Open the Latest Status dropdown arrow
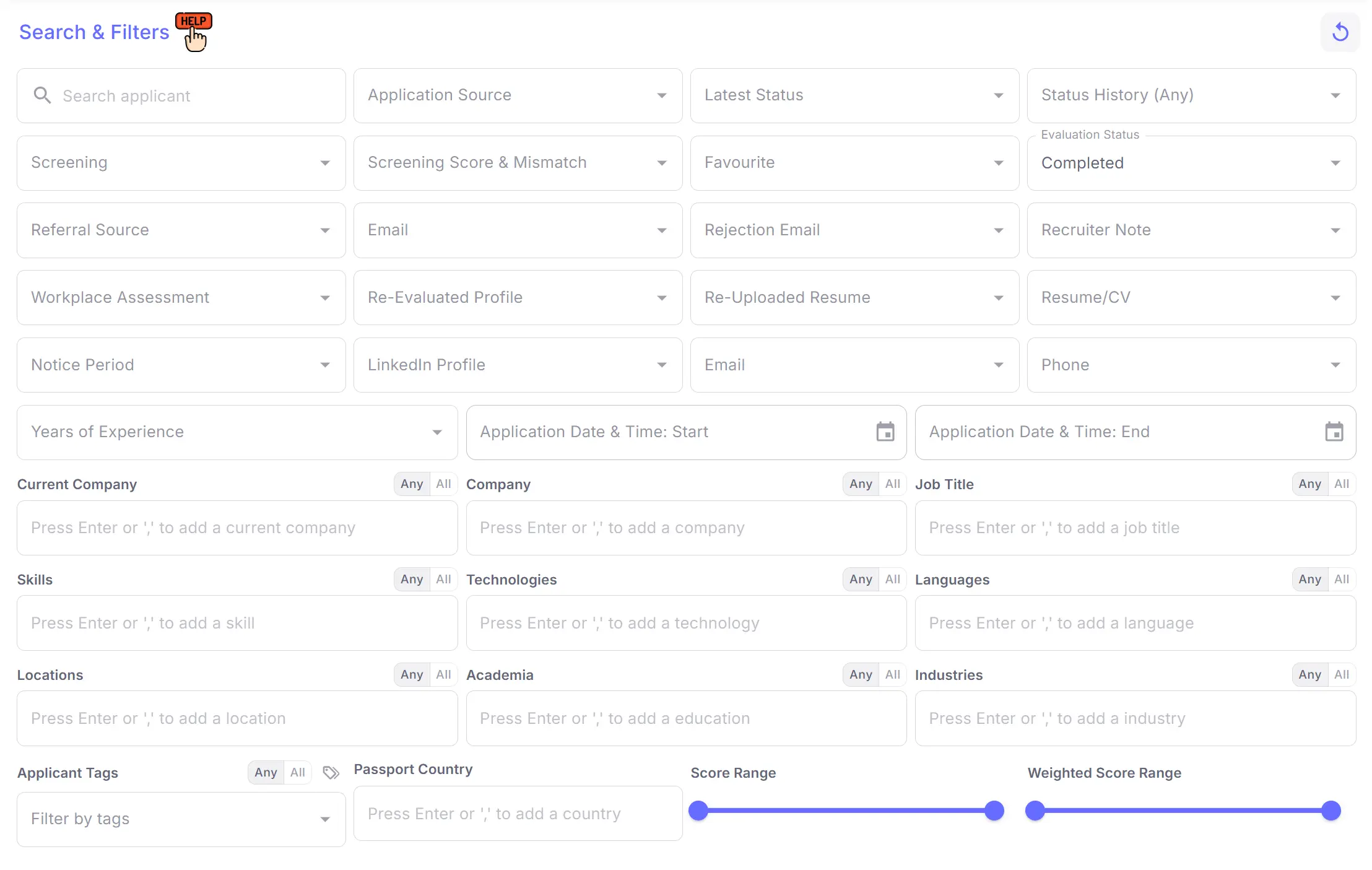1372x870 pixels. [998, 96]
